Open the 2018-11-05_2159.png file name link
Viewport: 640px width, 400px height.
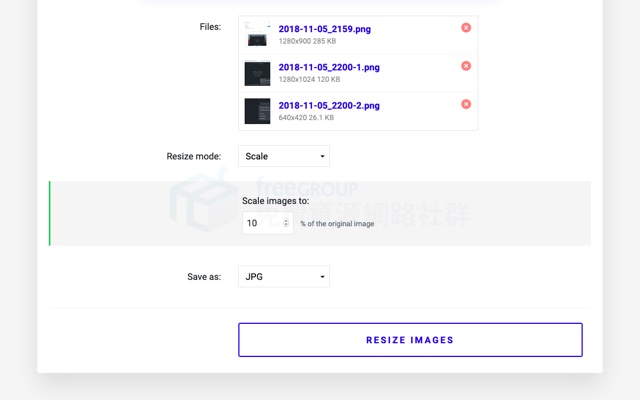pos(324,29)
